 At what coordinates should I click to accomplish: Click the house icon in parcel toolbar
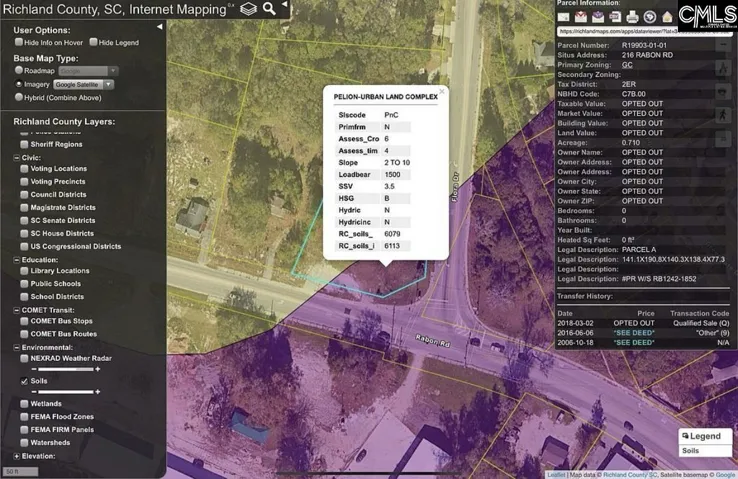(x=667, y=17)
